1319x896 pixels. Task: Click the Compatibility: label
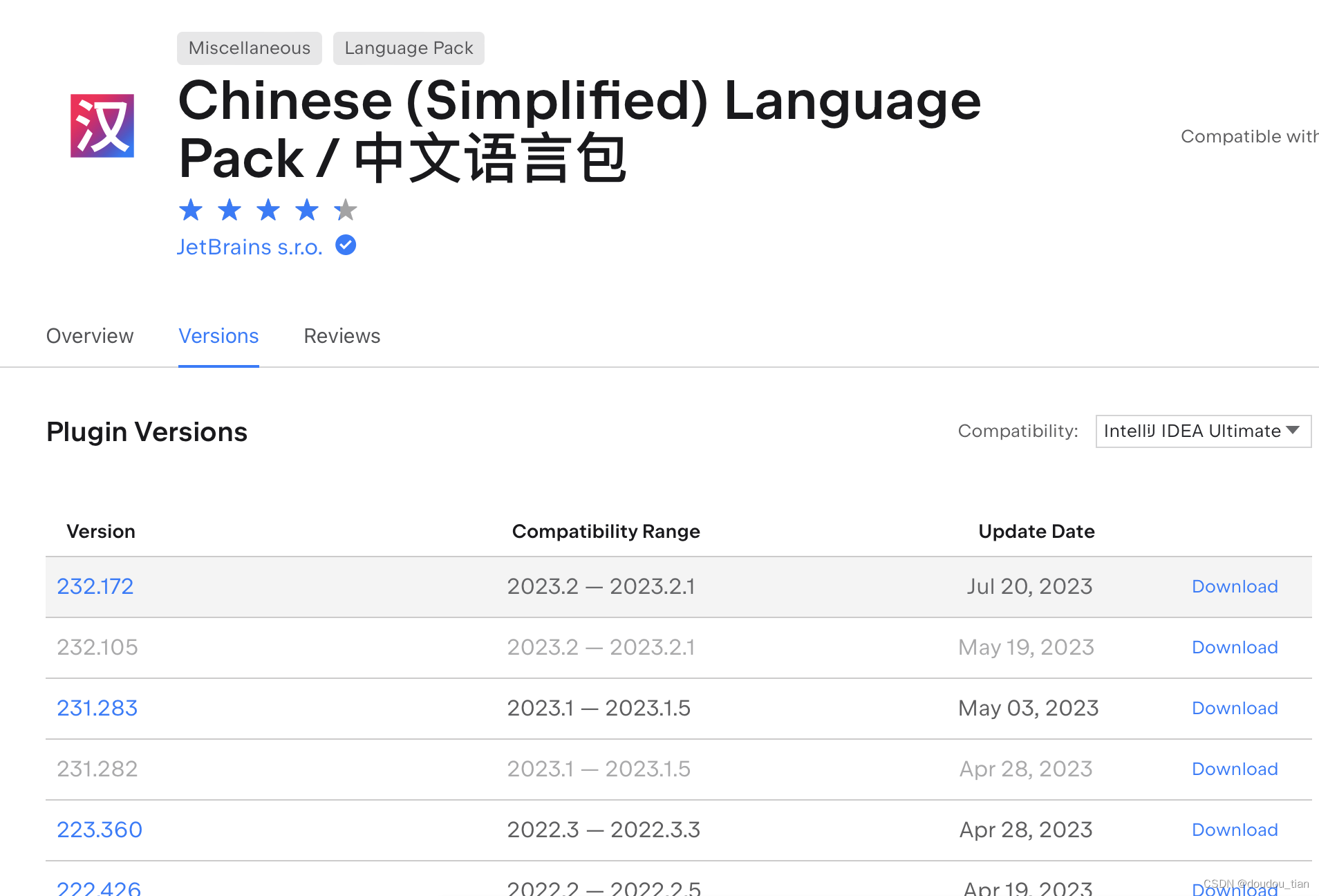[1018, 431]
